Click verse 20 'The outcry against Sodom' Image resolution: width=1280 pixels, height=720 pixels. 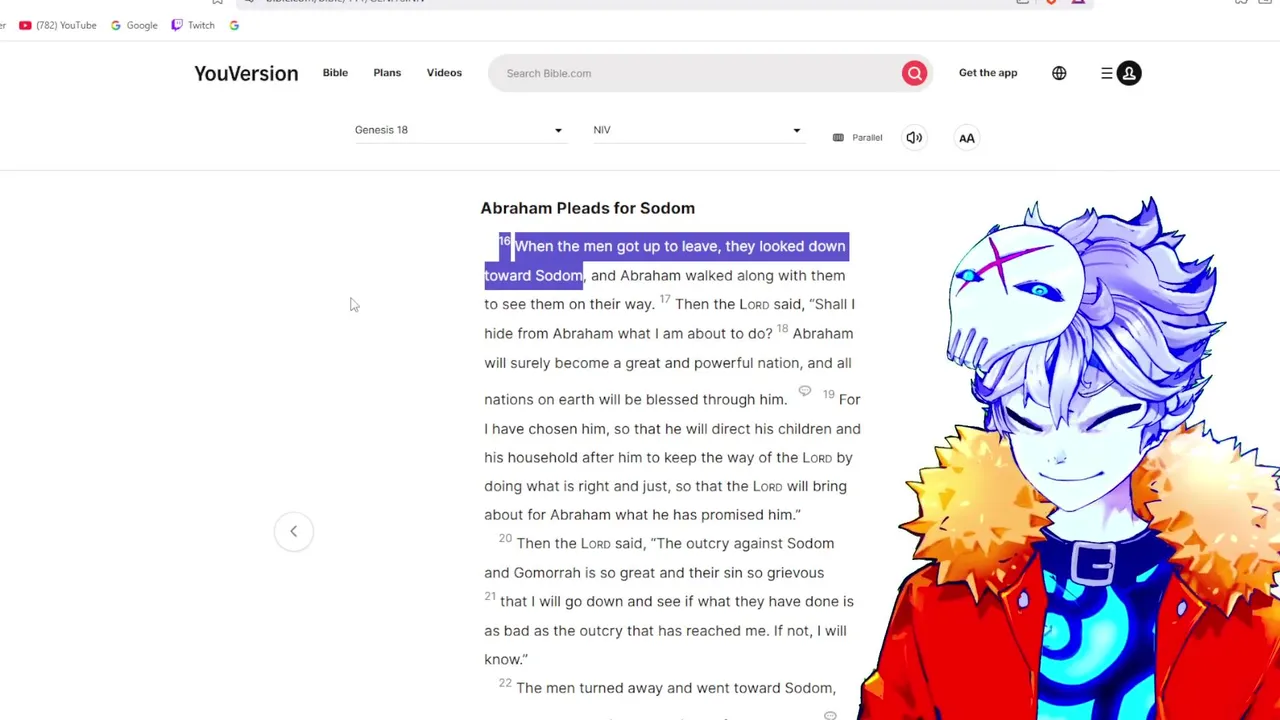(745, 543)
